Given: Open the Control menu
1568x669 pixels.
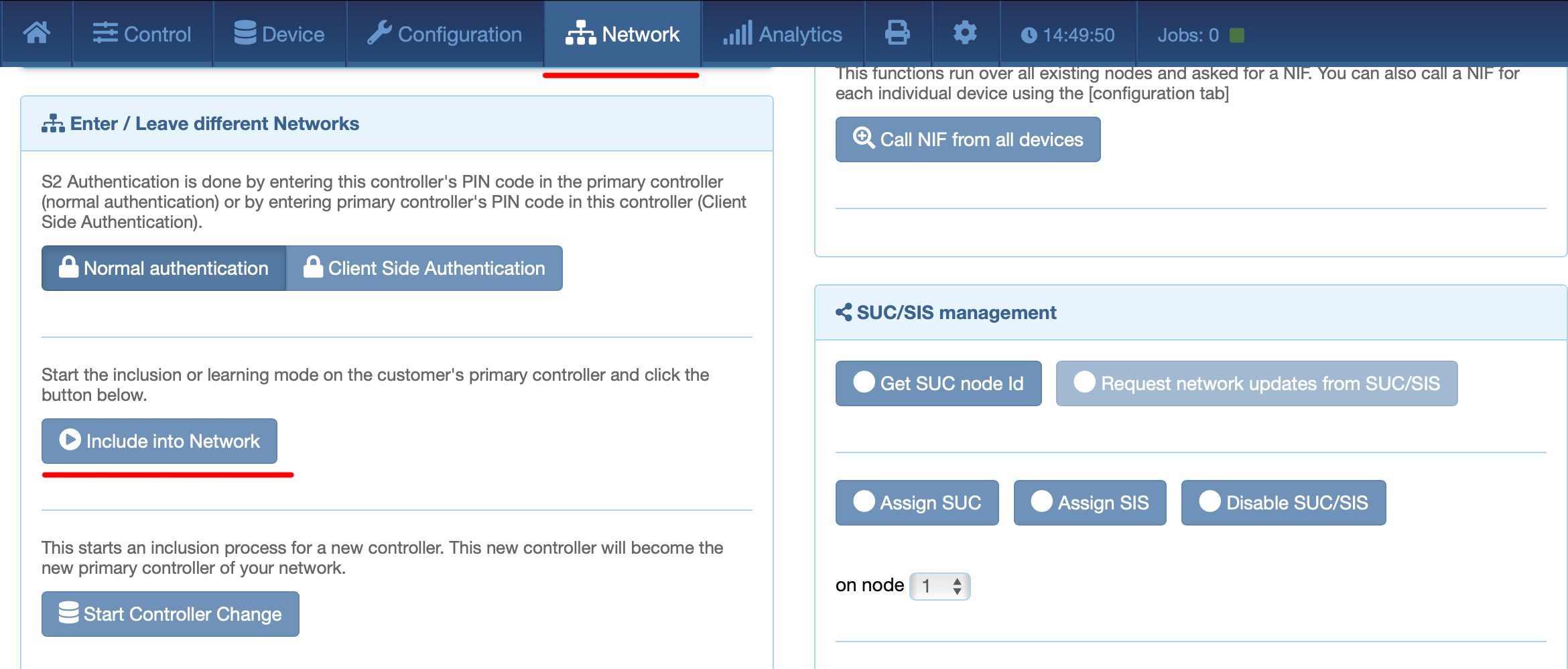Looking at the screenshot, I should [x=141, y=34].
